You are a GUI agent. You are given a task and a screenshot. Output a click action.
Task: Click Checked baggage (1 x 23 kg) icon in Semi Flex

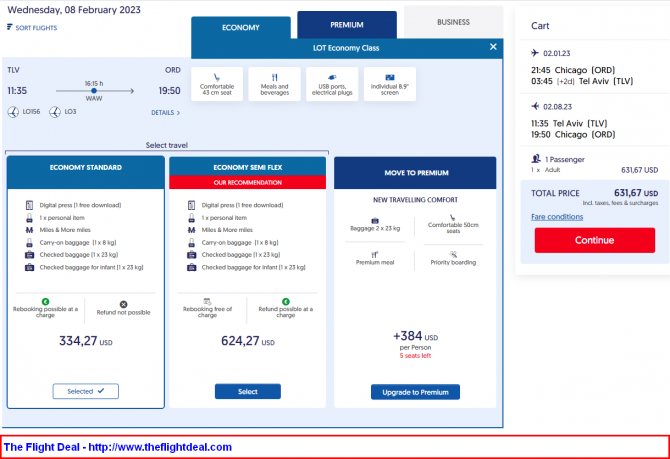pyautogui.click(x=191, y=255)
